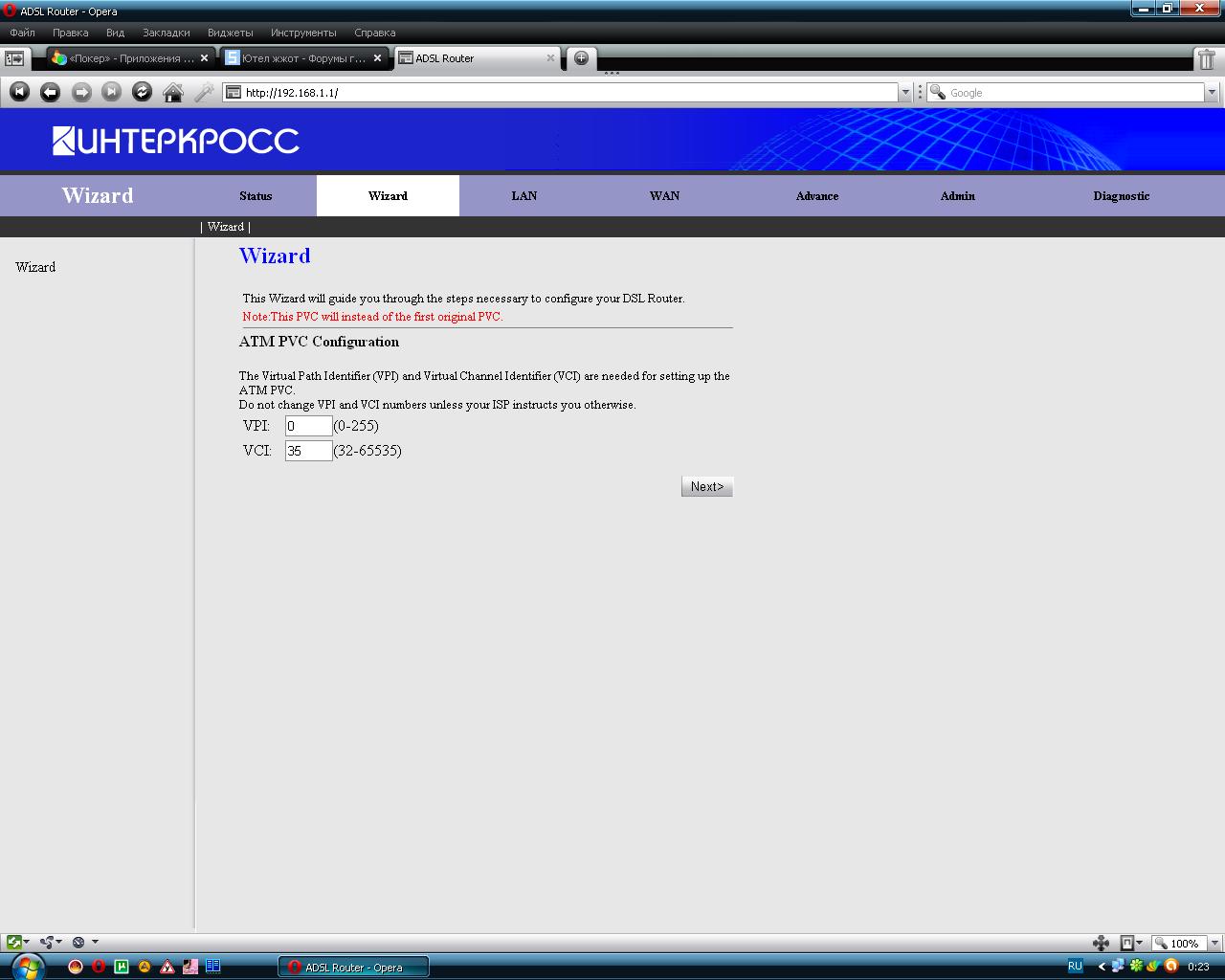Open the Инструменты menu
This screenshot has width=1225, height=980.
[x=302, y=33]
